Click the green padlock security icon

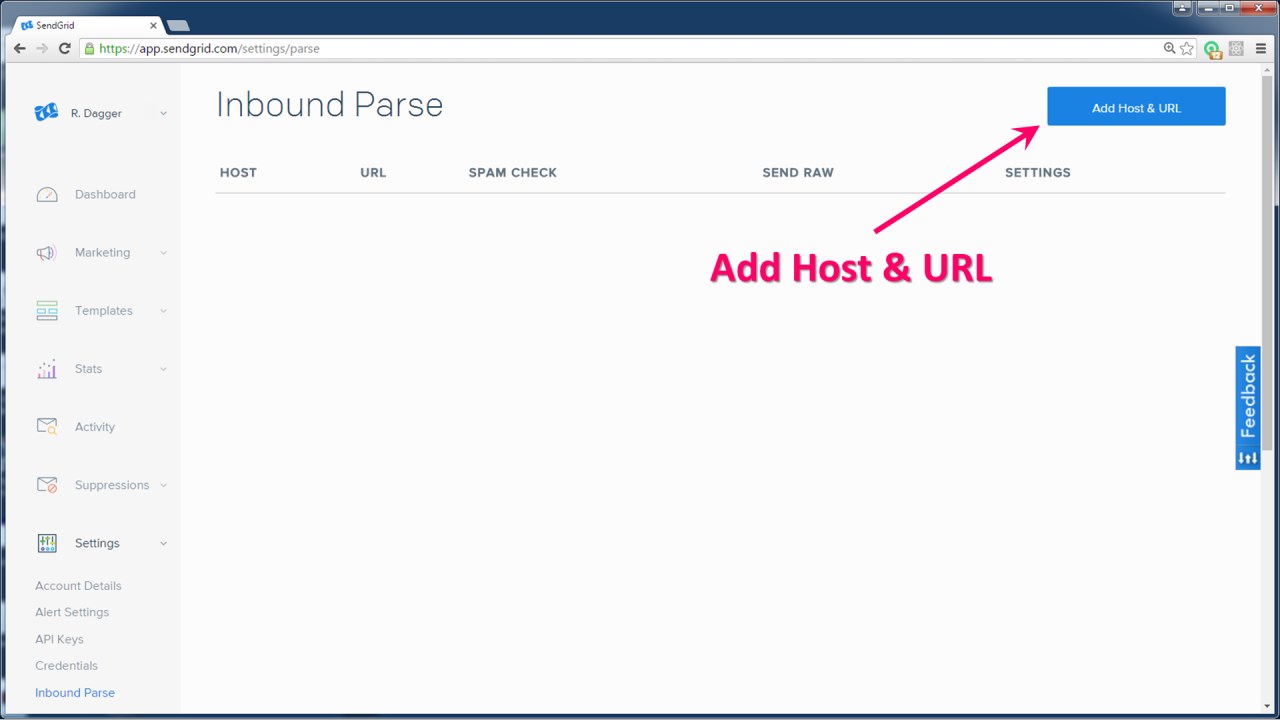(90, 48)
